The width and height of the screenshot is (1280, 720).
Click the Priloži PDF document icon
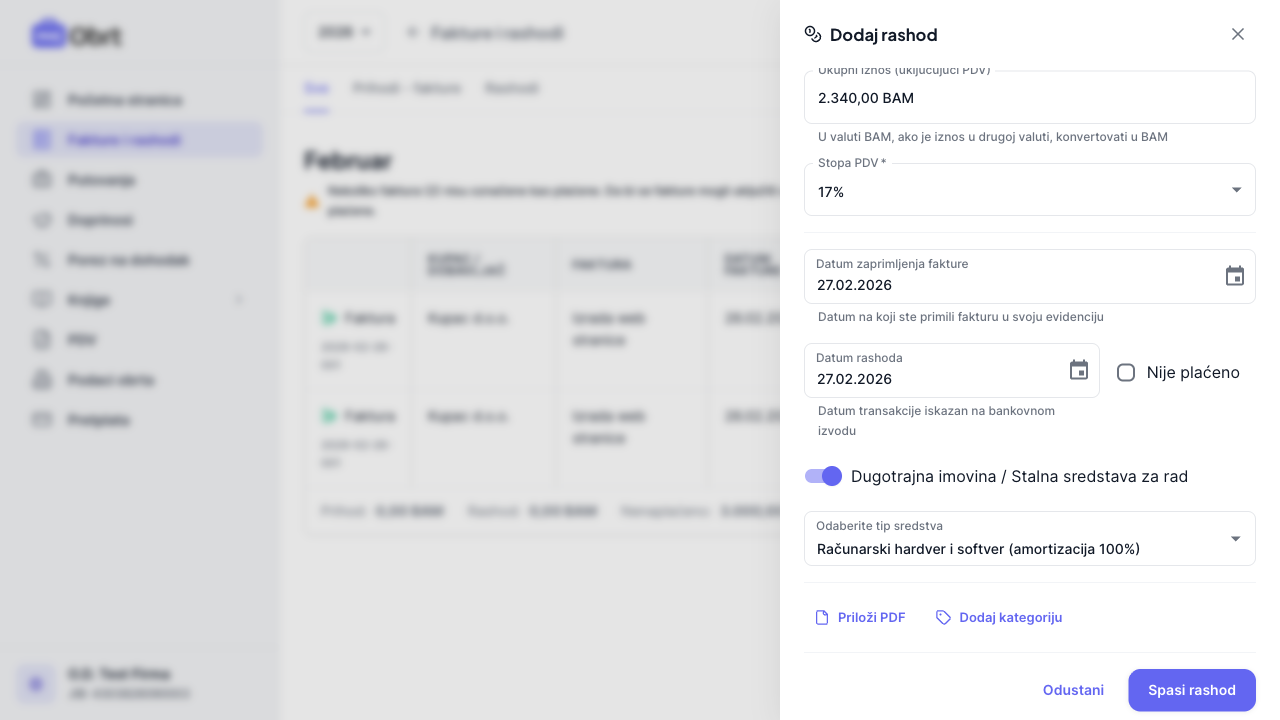pyautogui.click(x=822, y=618)
